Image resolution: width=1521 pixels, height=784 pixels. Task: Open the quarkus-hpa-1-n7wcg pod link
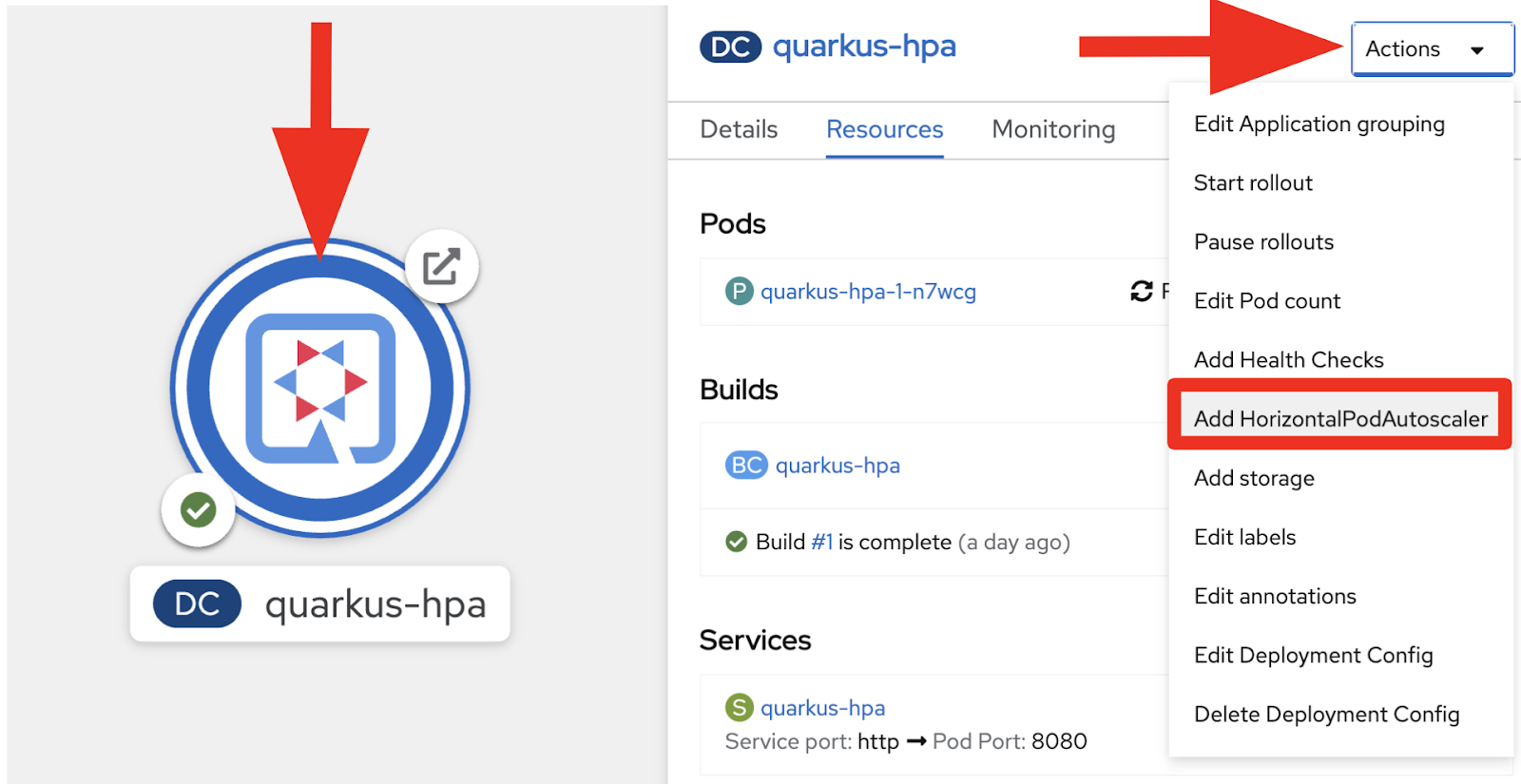click(868, 292)
